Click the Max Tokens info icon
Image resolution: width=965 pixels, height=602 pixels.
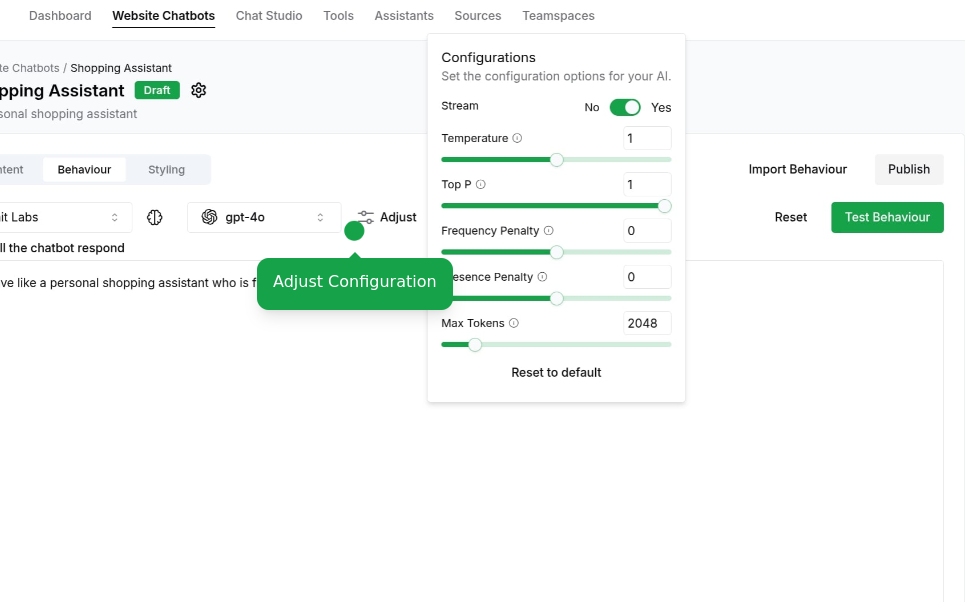[x=513, y=323]
